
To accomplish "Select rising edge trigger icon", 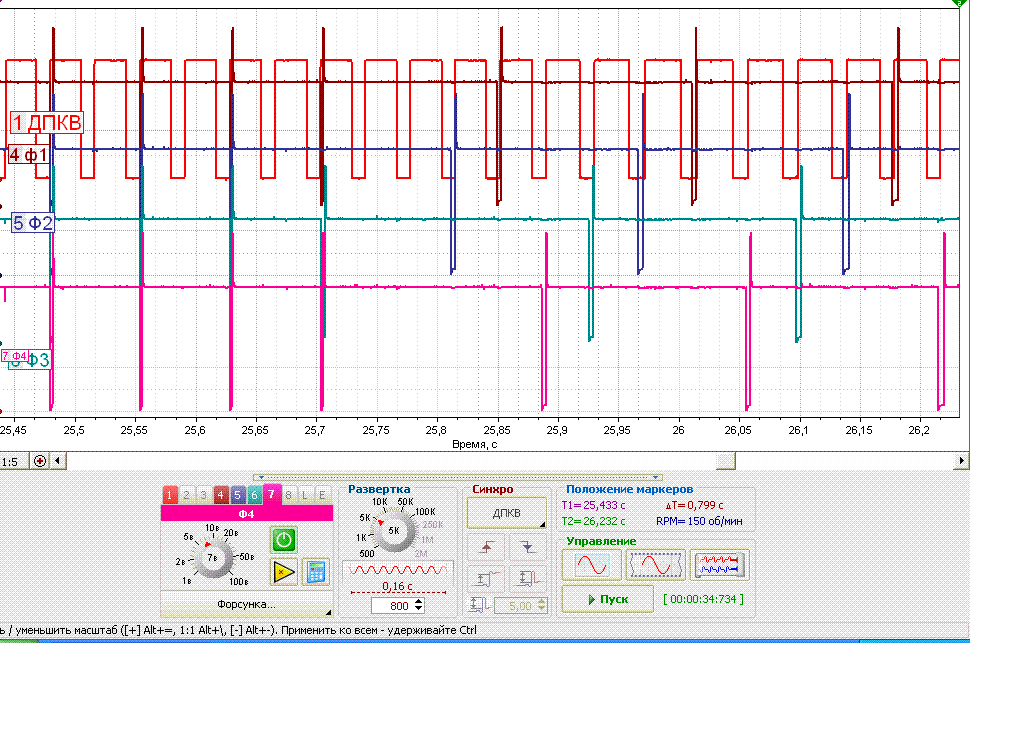I will (486, 547).
